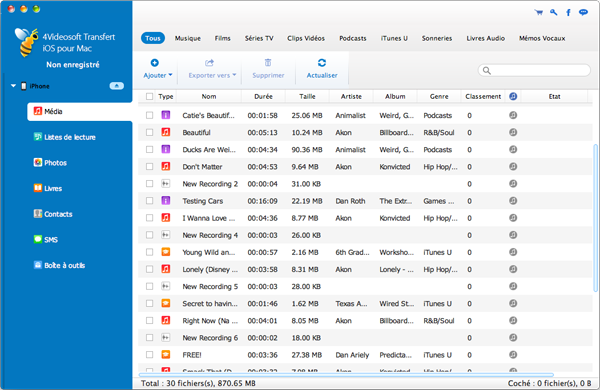Check the box for New Recording 2

coord(150,184)
